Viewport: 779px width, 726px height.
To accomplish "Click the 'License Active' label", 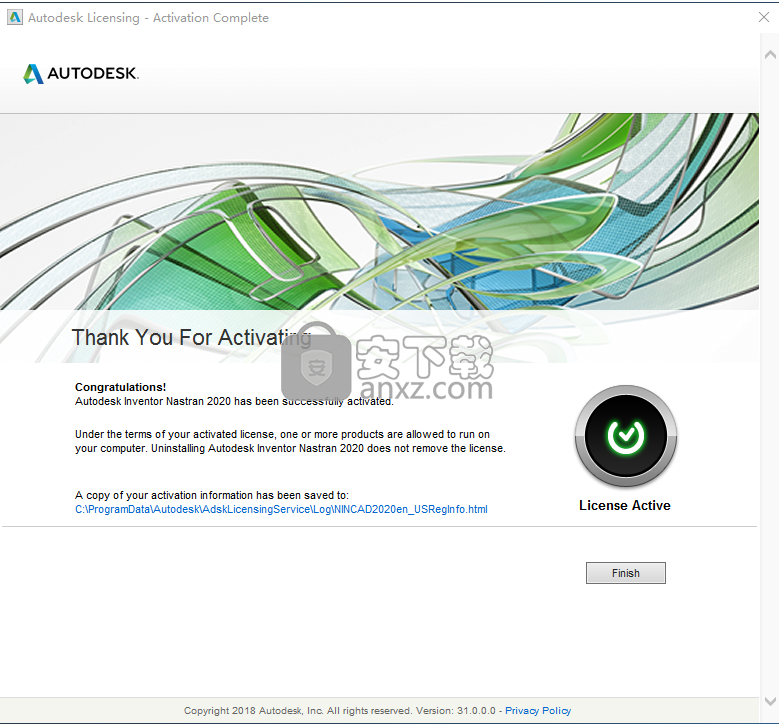I will tap(625, 505).
